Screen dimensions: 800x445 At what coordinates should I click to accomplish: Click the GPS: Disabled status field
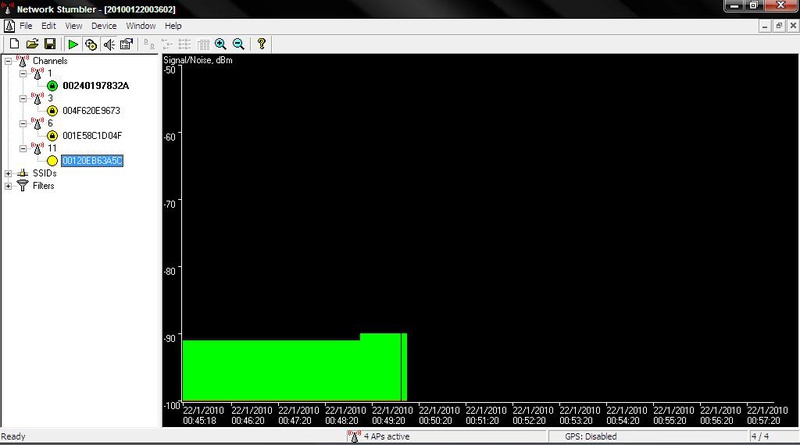click(591, 437)
